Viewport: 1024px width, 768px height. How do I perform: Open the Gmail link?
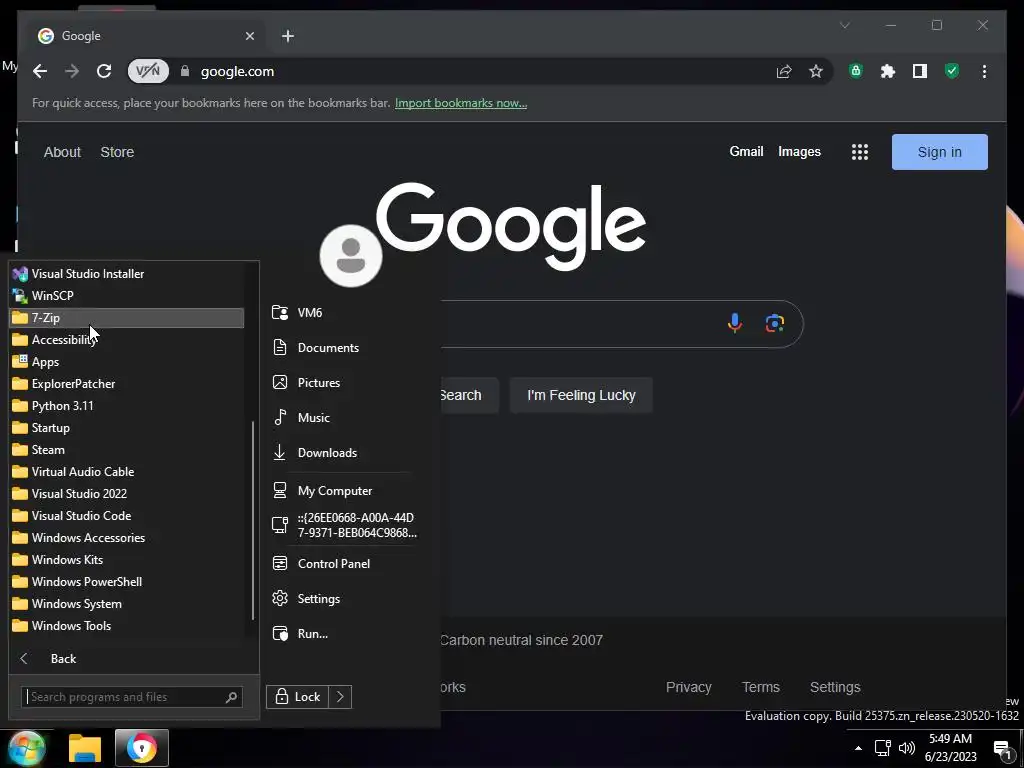746,152
